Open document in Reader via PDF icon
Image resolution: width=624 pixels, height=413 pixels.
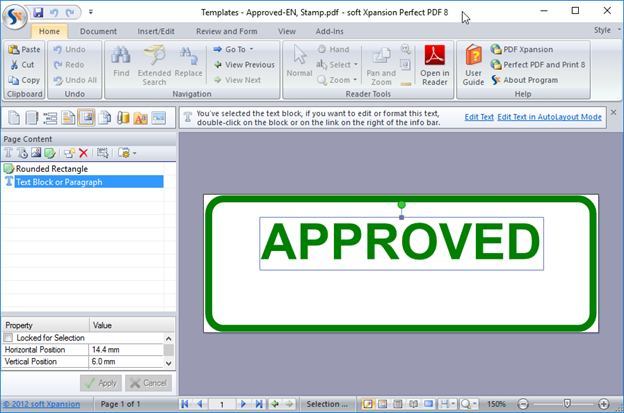[x=435, y=64]
